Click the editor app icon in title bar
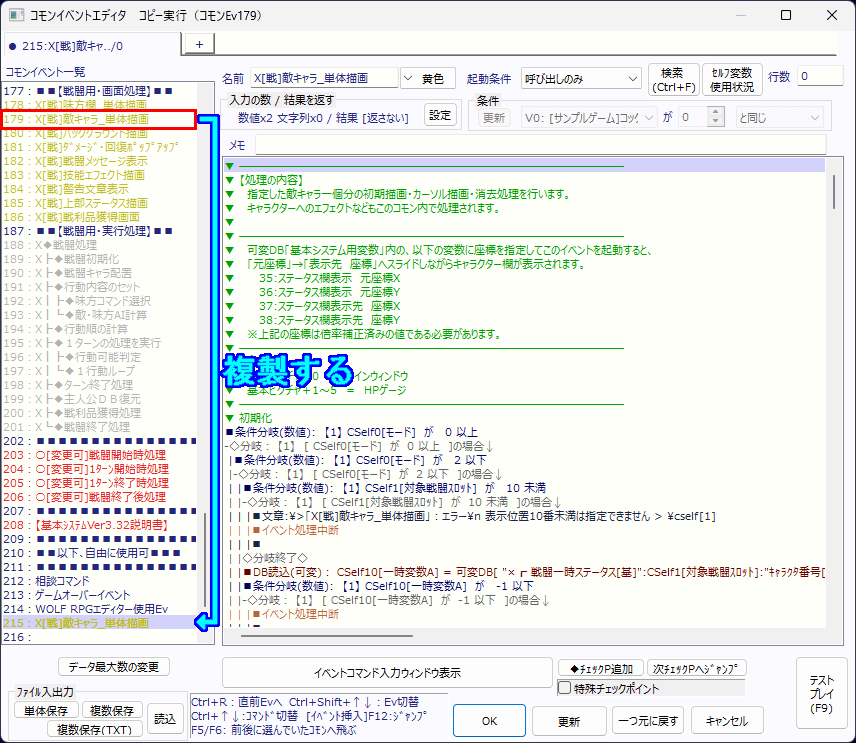The height and width of the screenshot is (743, 856). click(16, 15)
